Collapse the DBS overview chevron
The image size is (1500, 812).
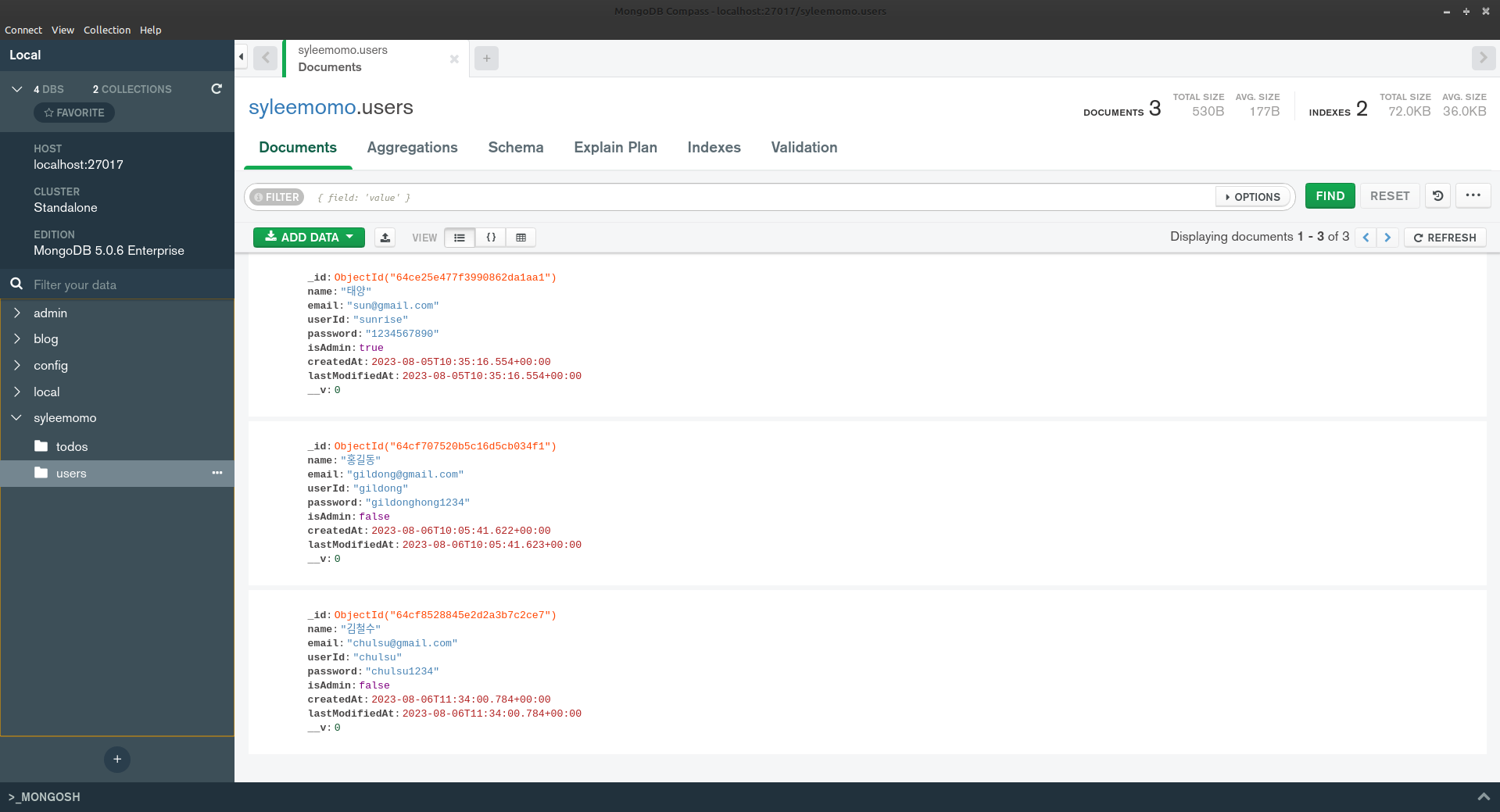coord(16,89)
